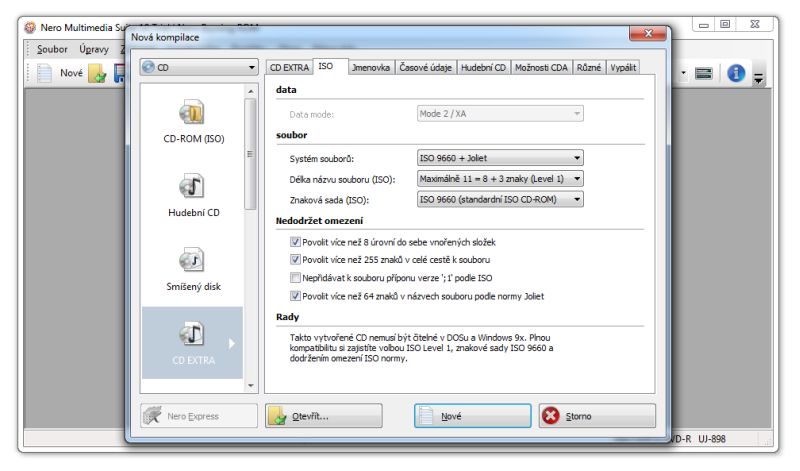The width and height of the screenshot is (800, 471).
Task: Open the Soubor menu in the Nero window
Action: [x=52, y=49]
